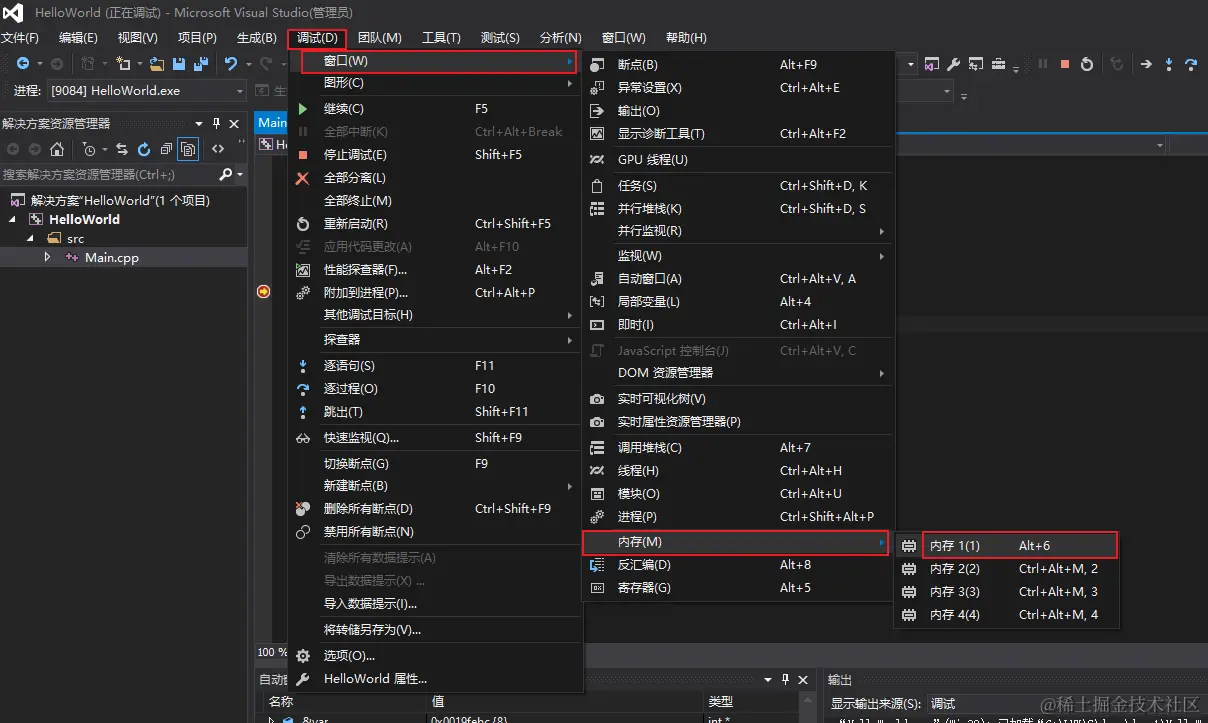Toggle Show All Files in Solution Explorer
Screen dimensions: 1208x723
point(188,149)
